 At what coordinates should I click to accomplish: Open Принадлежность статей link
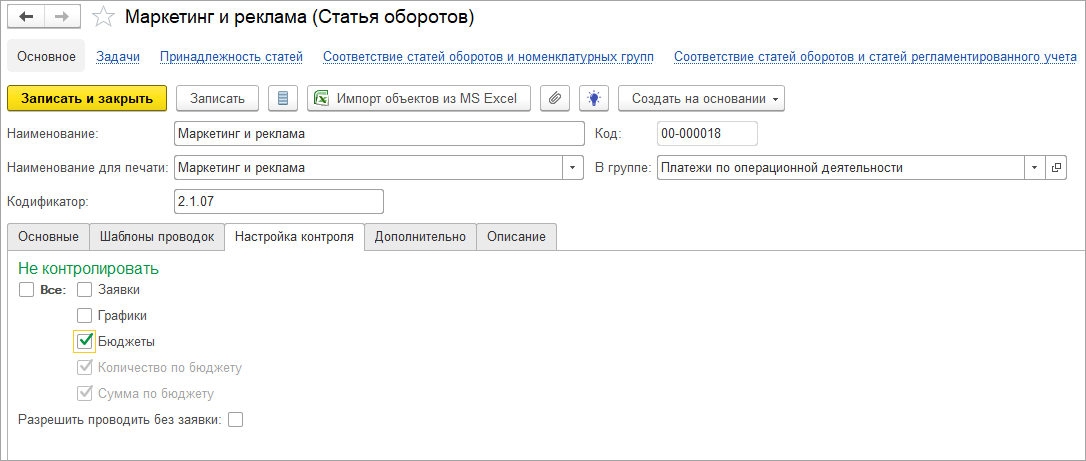(231, 57)
